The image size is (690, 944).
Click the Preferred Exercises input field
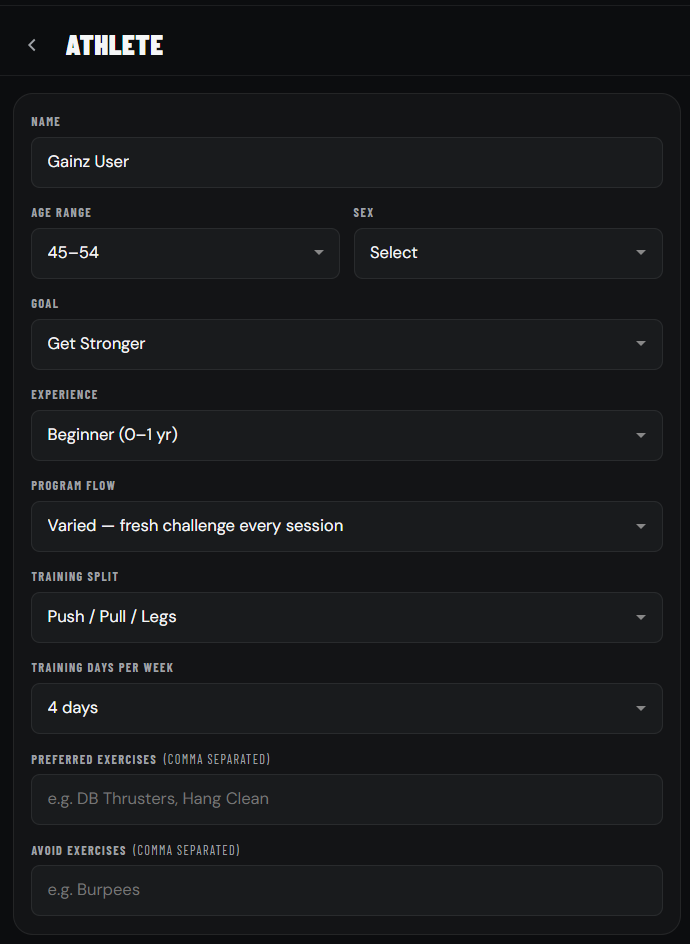(x=346, y=799)
